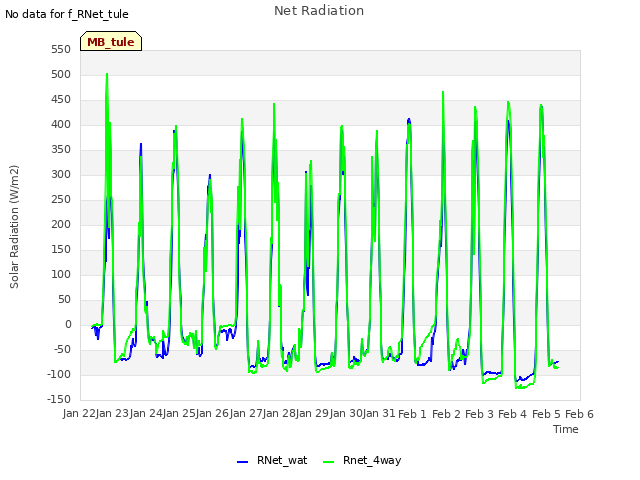Click the 350 y-axis tick label

coord(61,149)
